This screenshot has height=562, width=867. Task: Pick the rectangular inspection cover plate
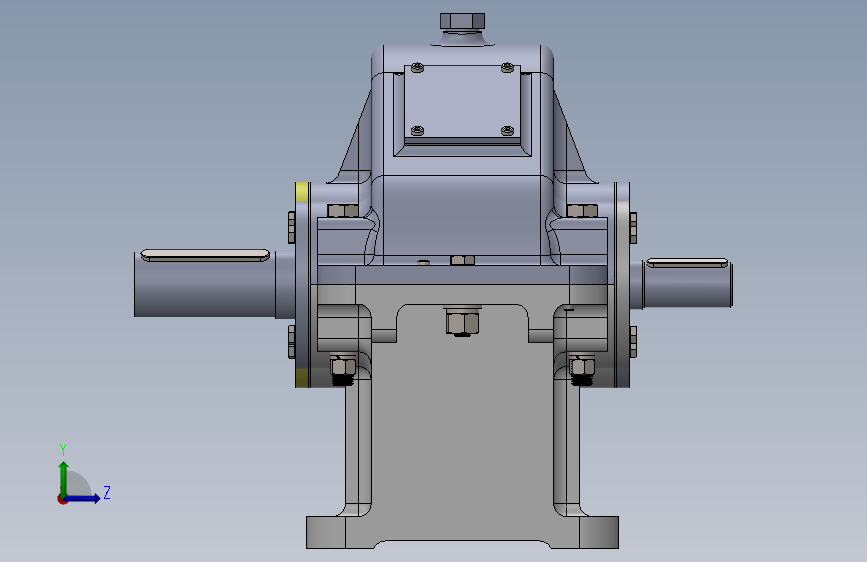click(462, 102)
